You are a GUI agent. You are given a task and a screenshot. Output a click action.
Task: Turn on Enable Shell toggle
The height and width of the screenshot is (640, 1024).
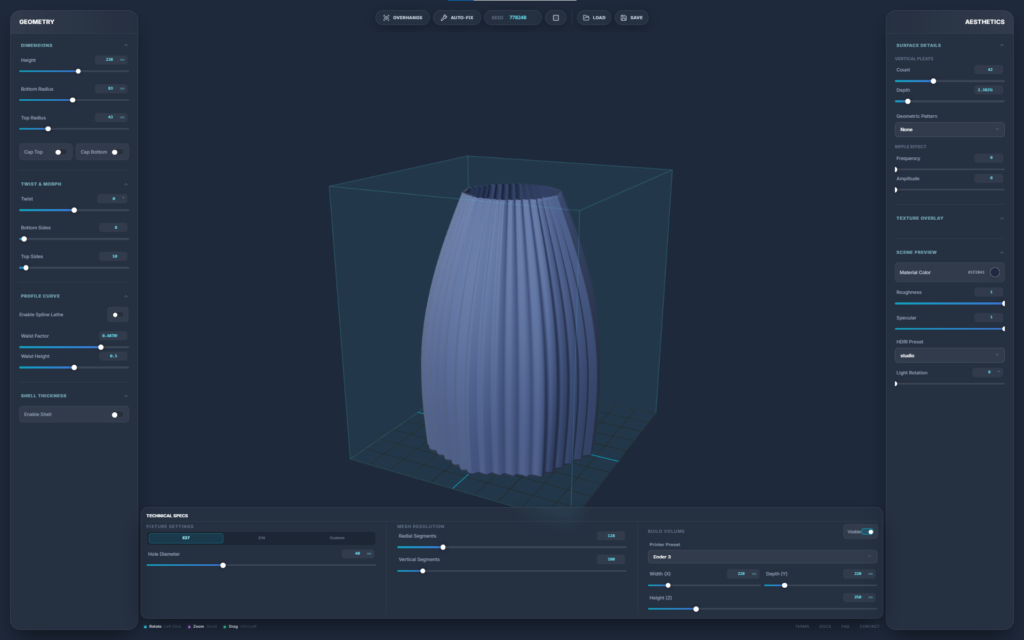[x=115, y=414]
